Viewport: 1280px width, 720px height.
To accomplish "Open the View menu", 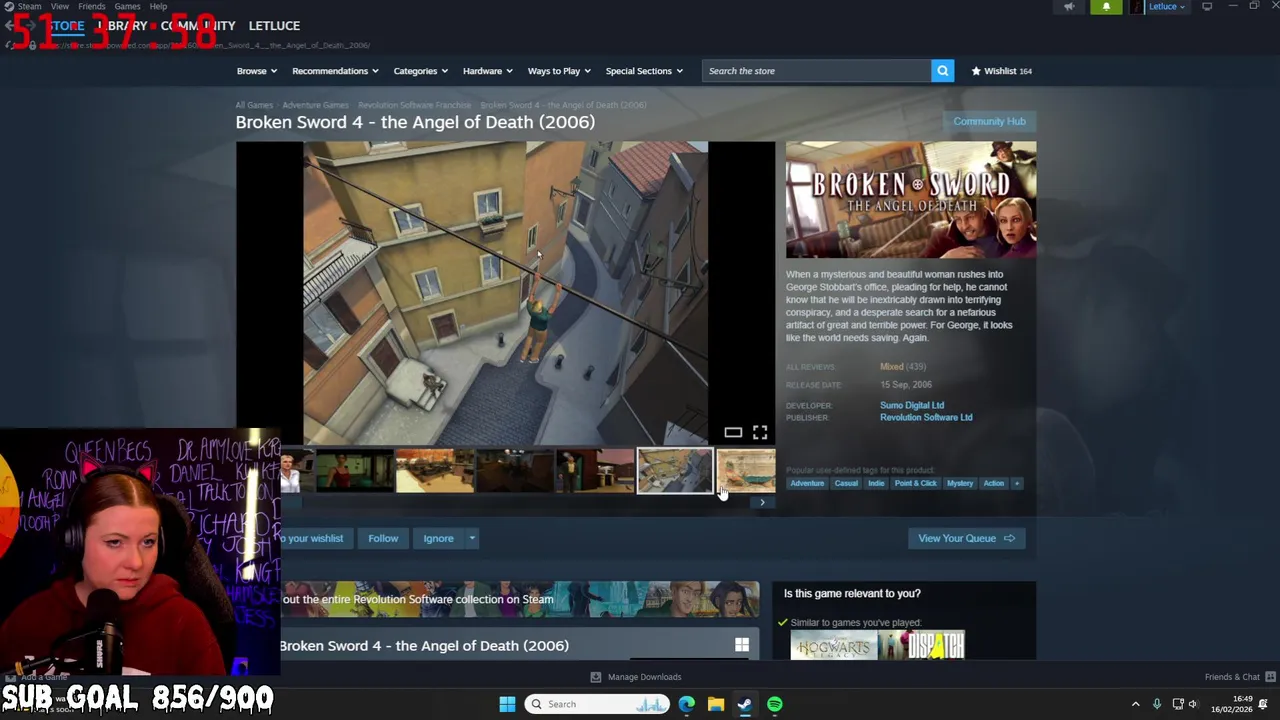I will (x=60, y=6).
